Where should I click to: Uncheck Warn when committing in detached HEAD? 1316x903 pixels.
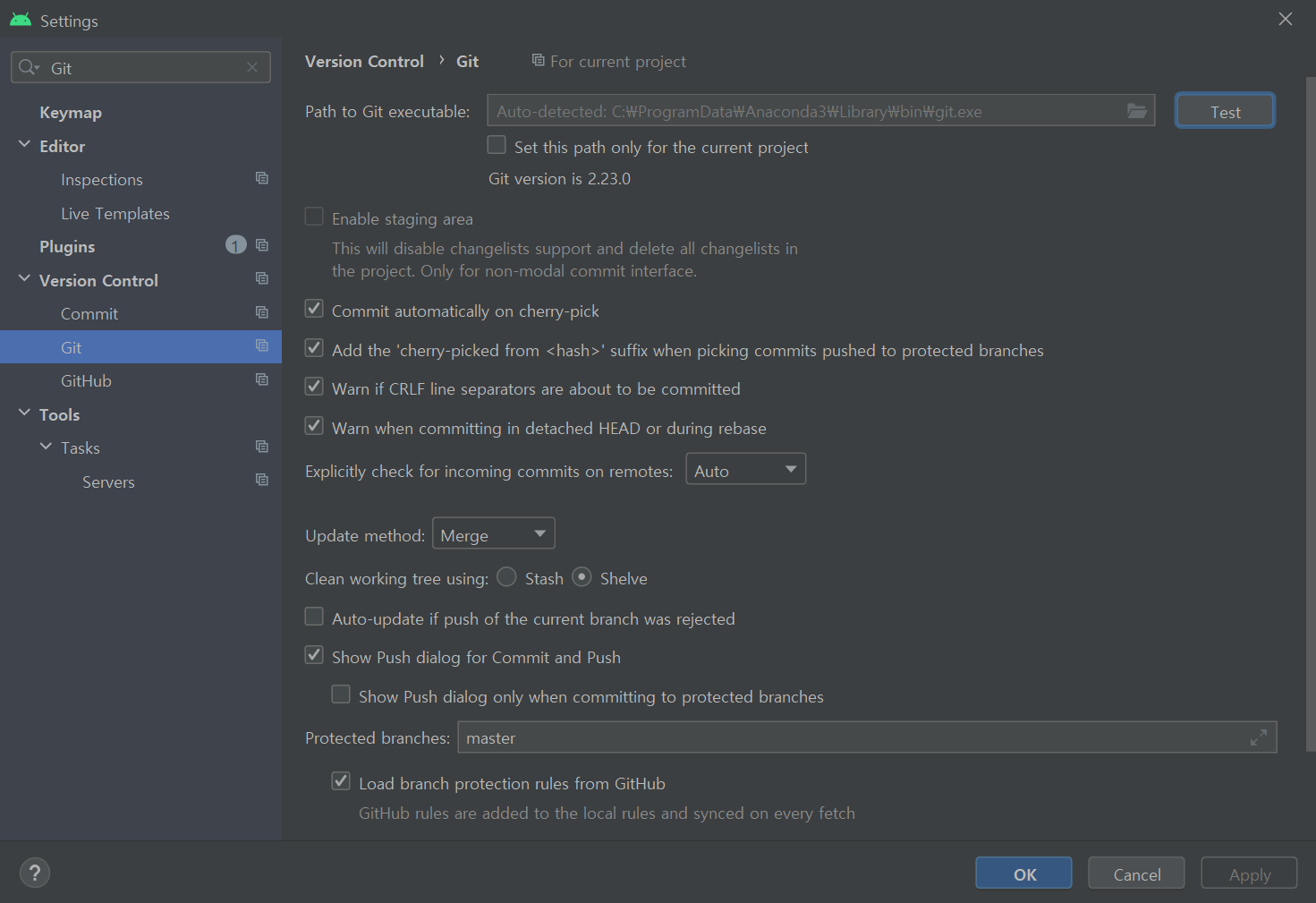[x=314, y=426]
